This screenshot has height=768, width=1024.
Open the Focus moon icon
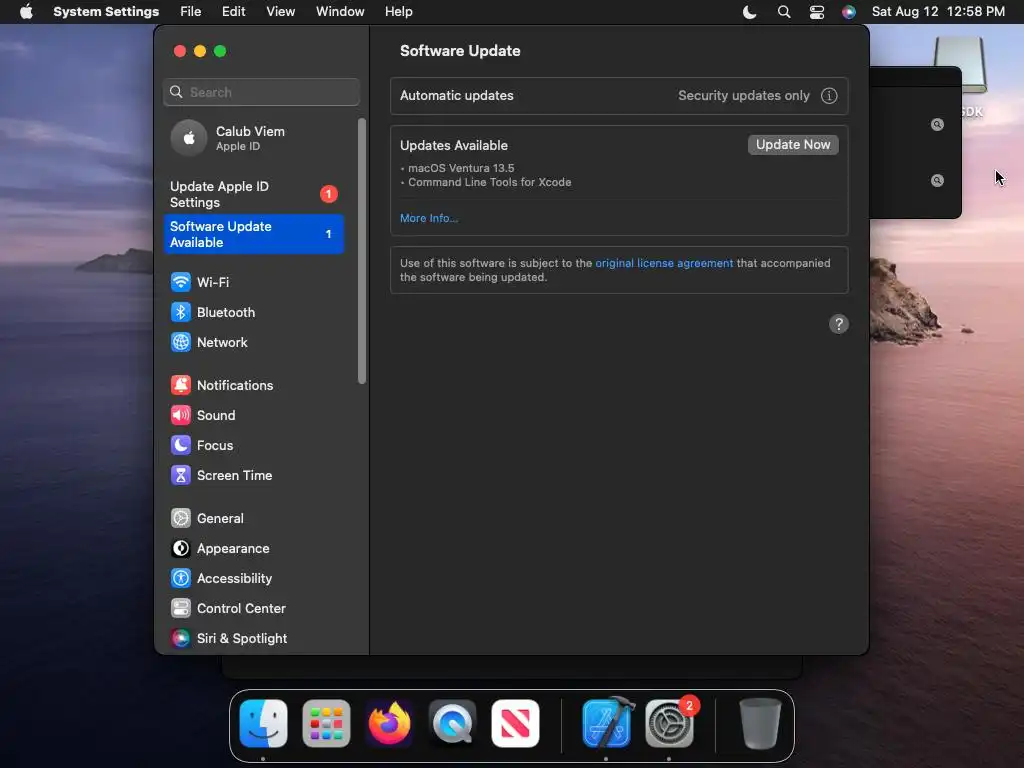[181, 445]
